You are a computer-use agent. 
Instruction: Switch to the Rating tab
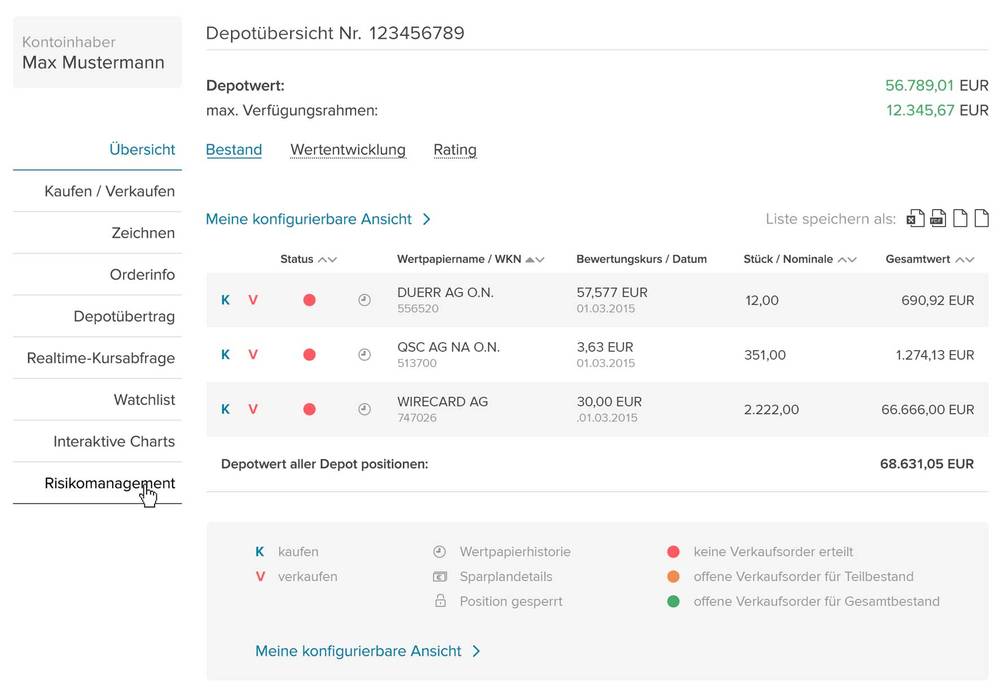click(455, 150)
